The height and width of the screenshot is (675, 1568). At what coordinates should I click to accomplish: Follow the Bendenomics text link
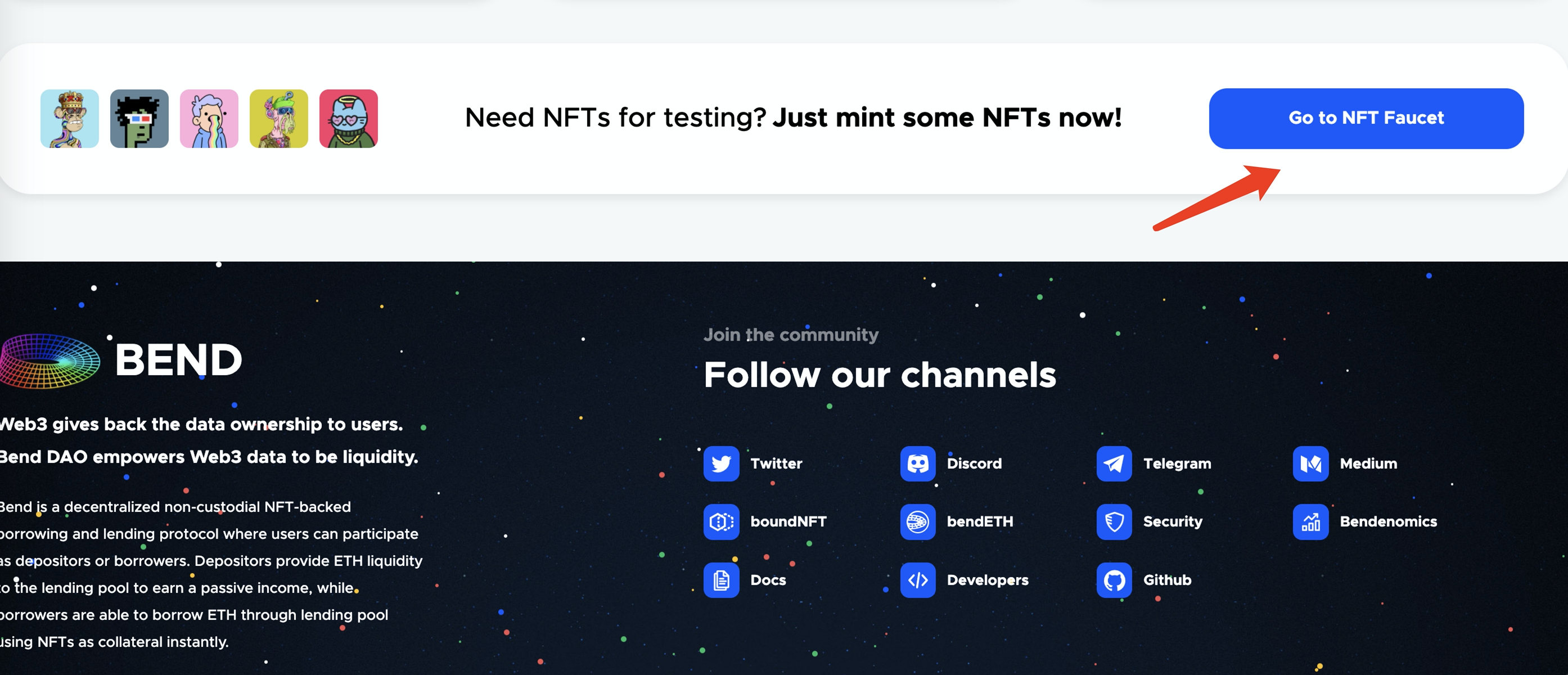click(1388, 521)
